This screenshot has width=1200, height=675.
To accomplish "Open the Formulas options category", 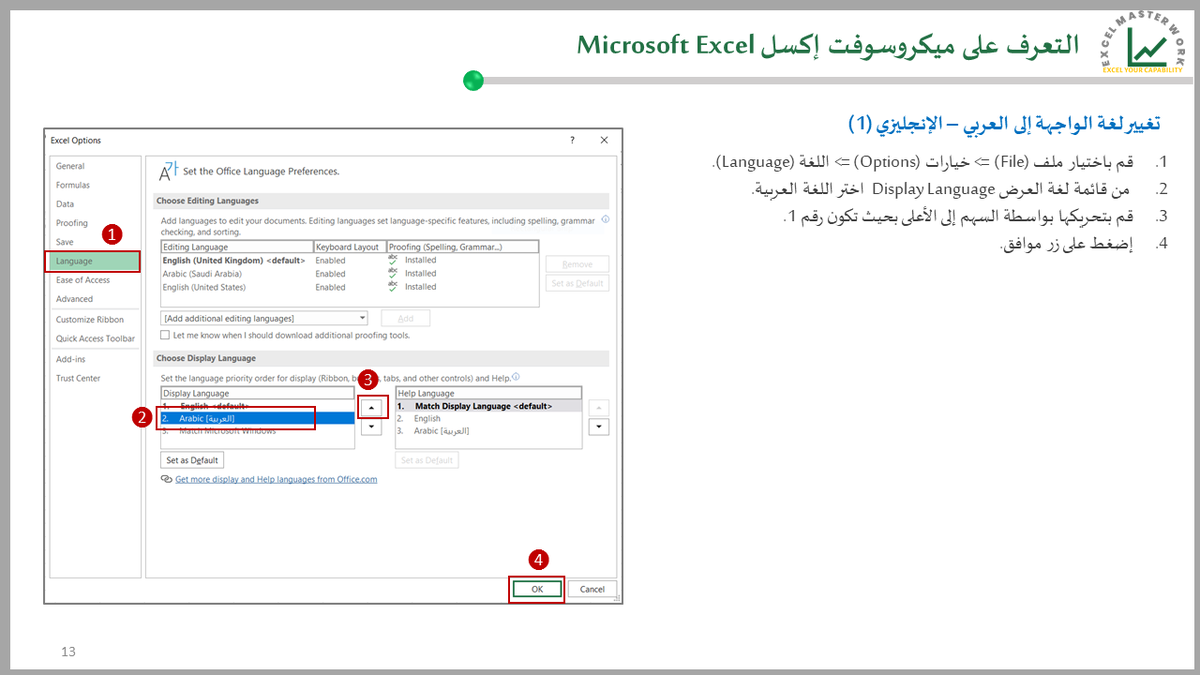I will pyautogui.click(x=95, y=185).
